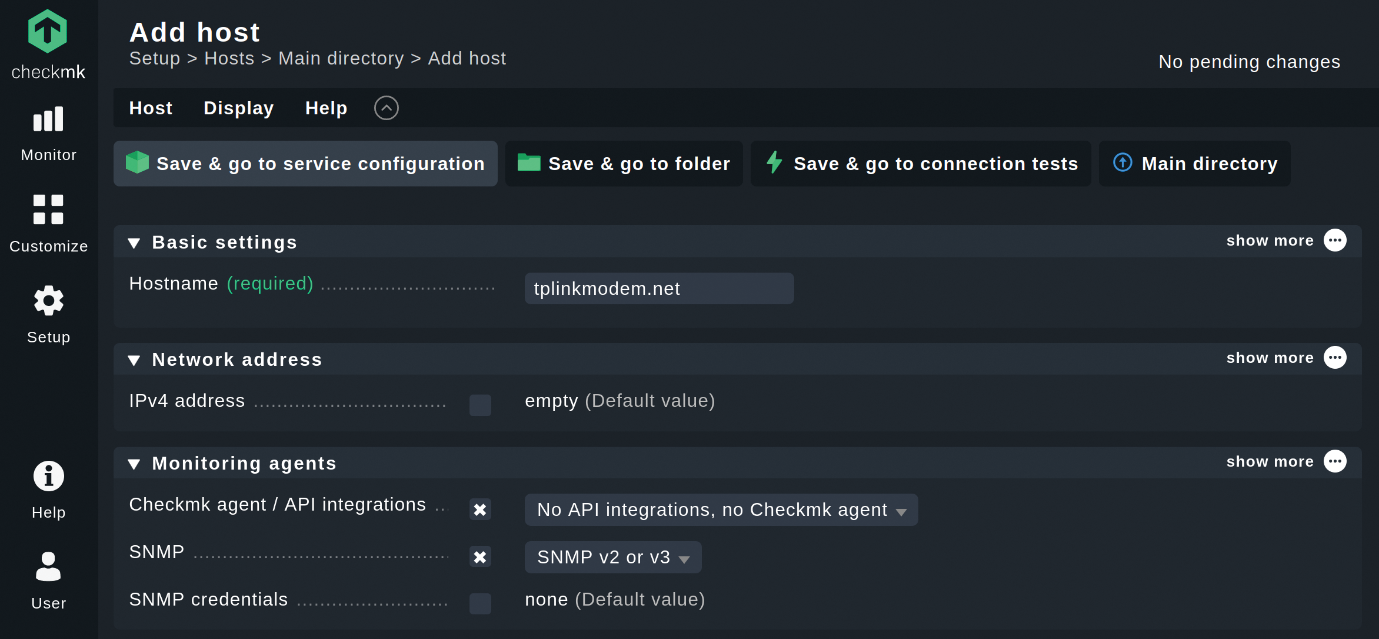Image resolution: width=1379 pixels, height=639 pixels.
Task: Open the User profile icon
Action: [x=48, y=567]
